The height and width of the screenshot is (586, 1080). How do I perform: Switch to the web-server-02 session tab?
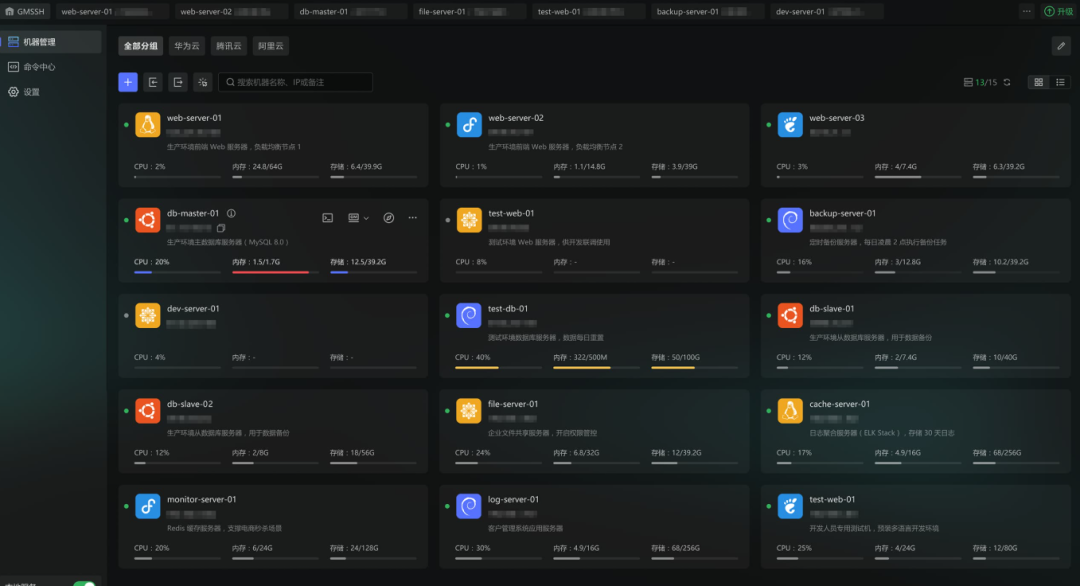pyautogui.click(x=231, y=11)
